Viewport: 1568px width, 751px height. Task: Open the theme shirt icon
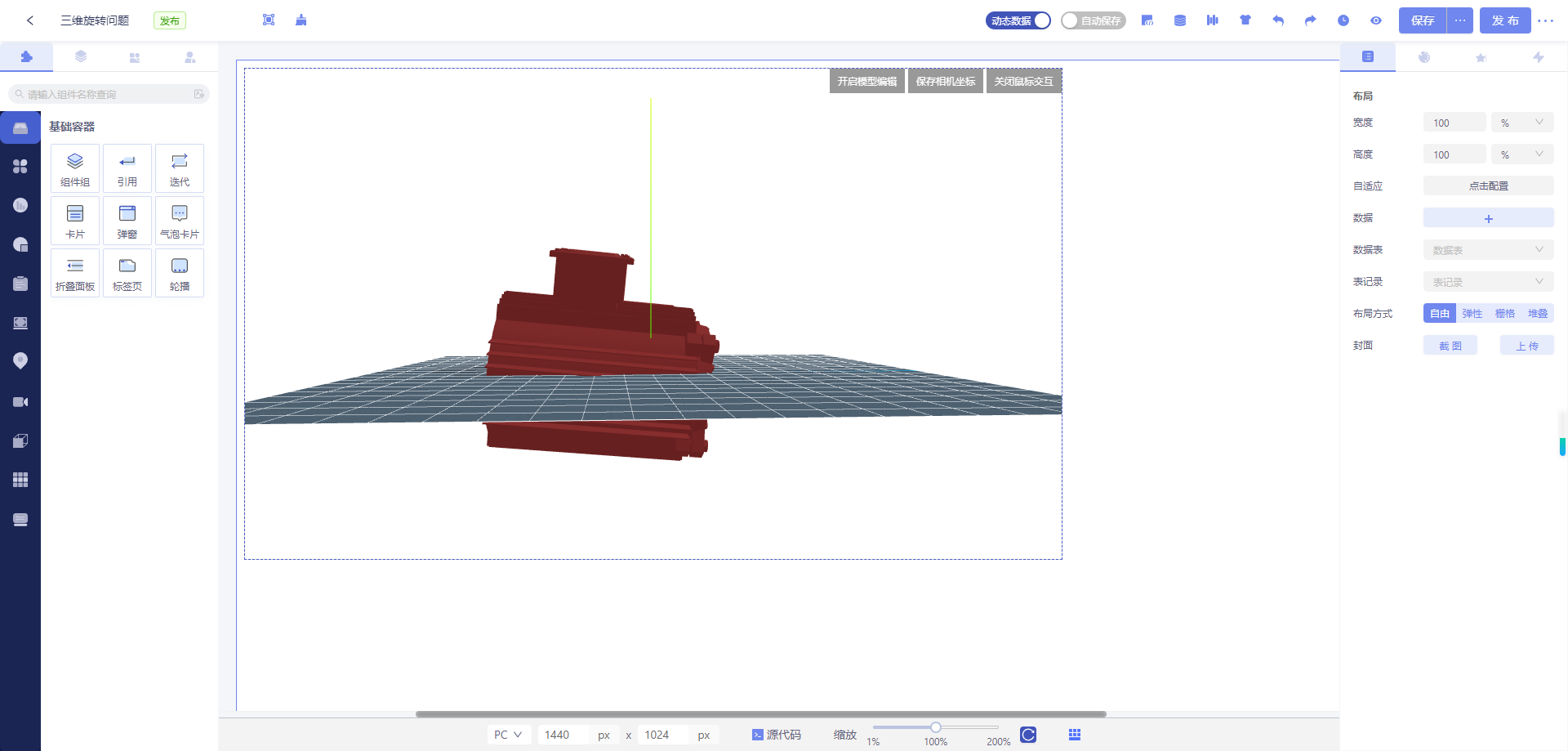(1245, 20)
